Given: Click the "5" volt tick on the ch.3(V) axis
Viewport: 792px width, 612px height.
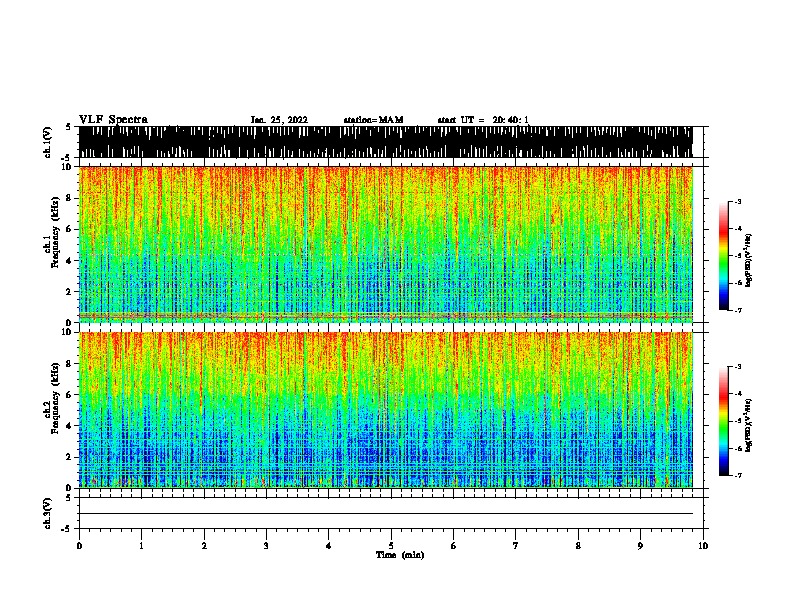Looking at the screenshot, I should pyautogui.click(x=68, y=498).
